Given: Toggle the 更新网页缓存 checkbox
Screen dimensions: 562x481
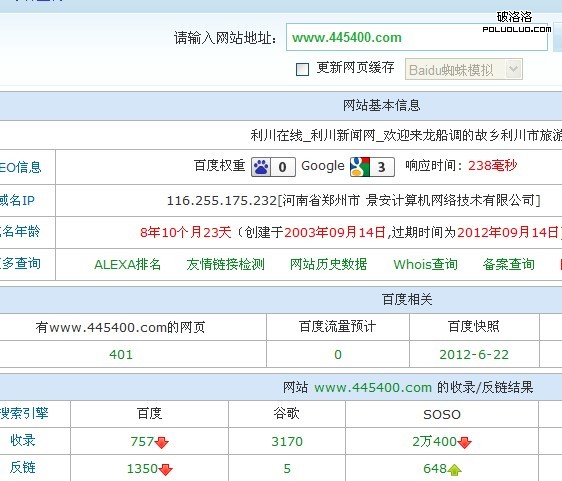Looking at the screenshot, I should coord(302,69).
